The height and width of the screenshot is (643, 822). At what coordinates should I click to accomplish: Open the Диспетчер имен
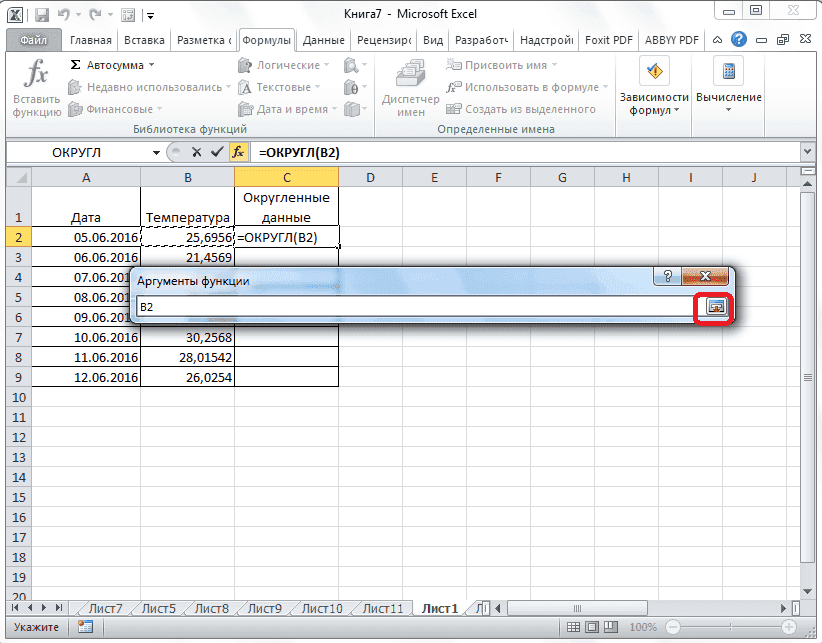(x=410, y=87)
